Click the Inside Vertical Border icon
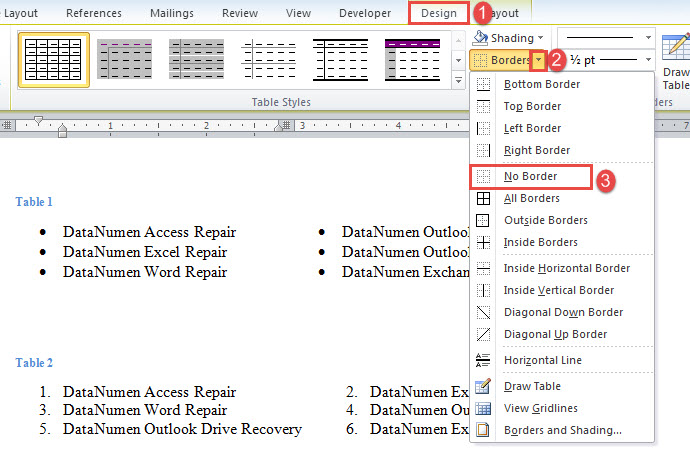The image size is (690, 464). (x=483, y=290)
